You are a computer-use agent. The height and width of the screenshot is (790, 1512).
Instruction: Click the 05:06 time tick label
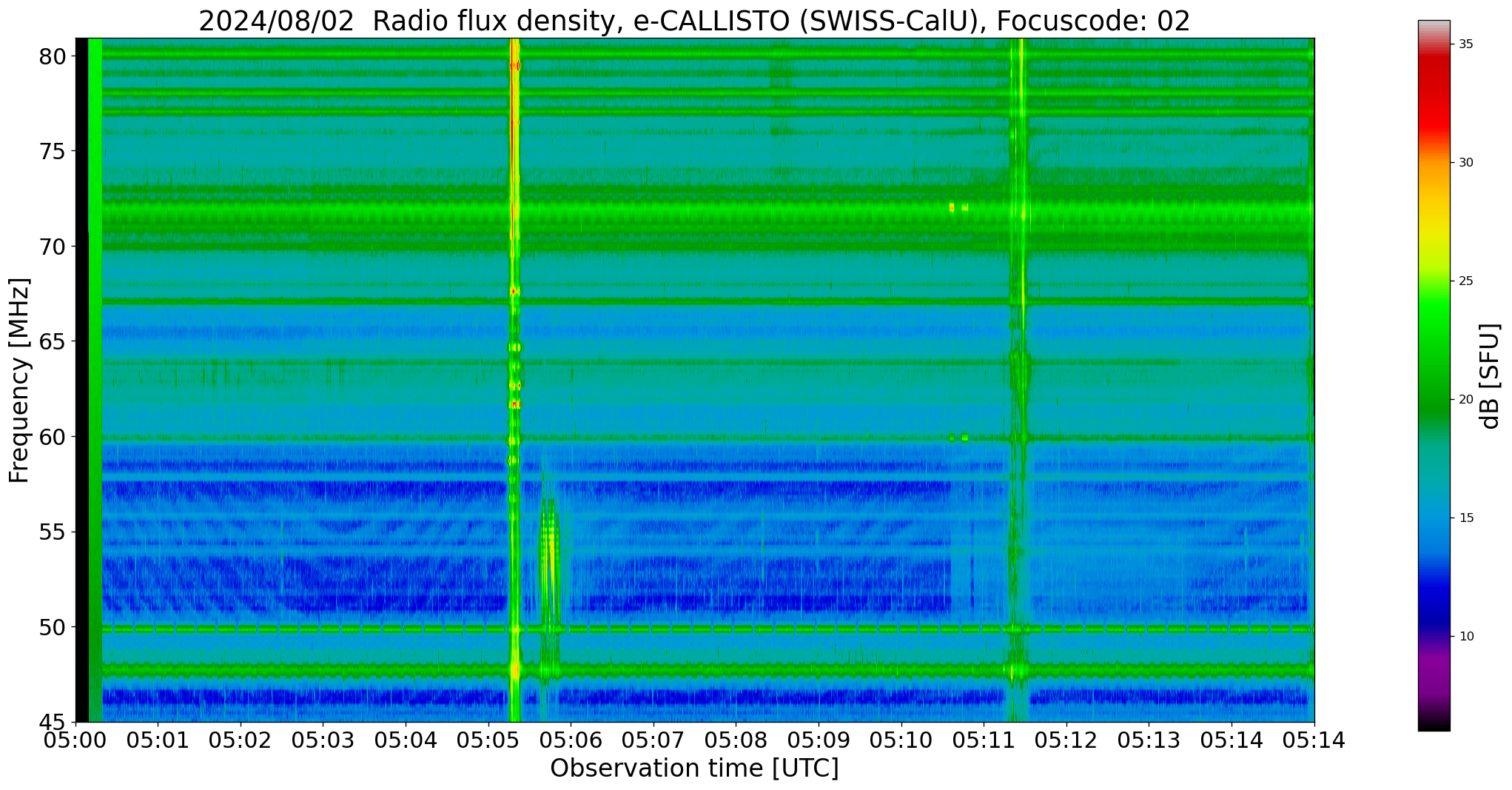tap(571, 740)
